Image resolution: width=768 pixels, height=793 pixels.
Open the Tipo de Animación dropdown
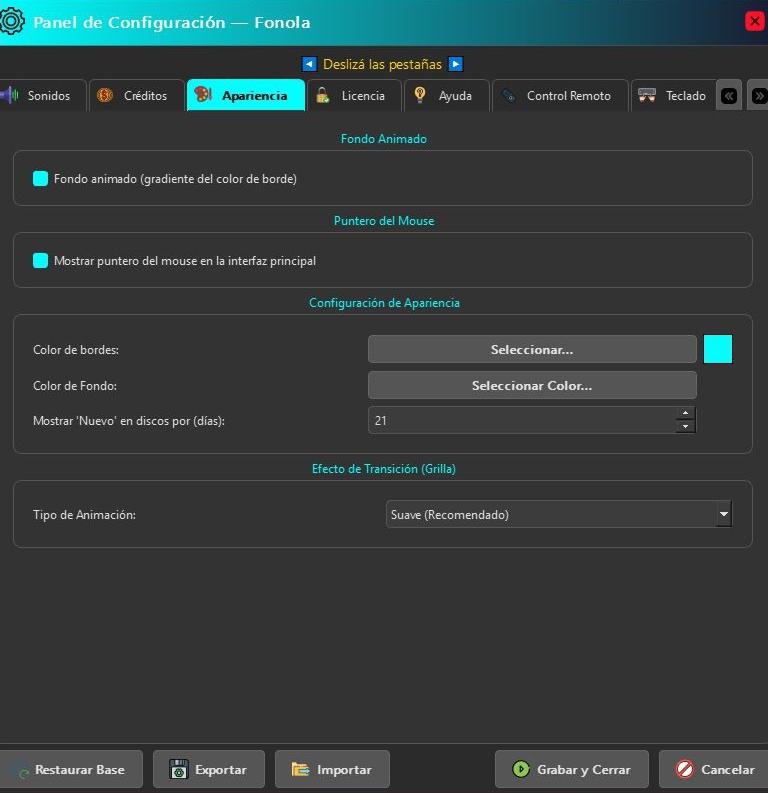click(559, 514)
